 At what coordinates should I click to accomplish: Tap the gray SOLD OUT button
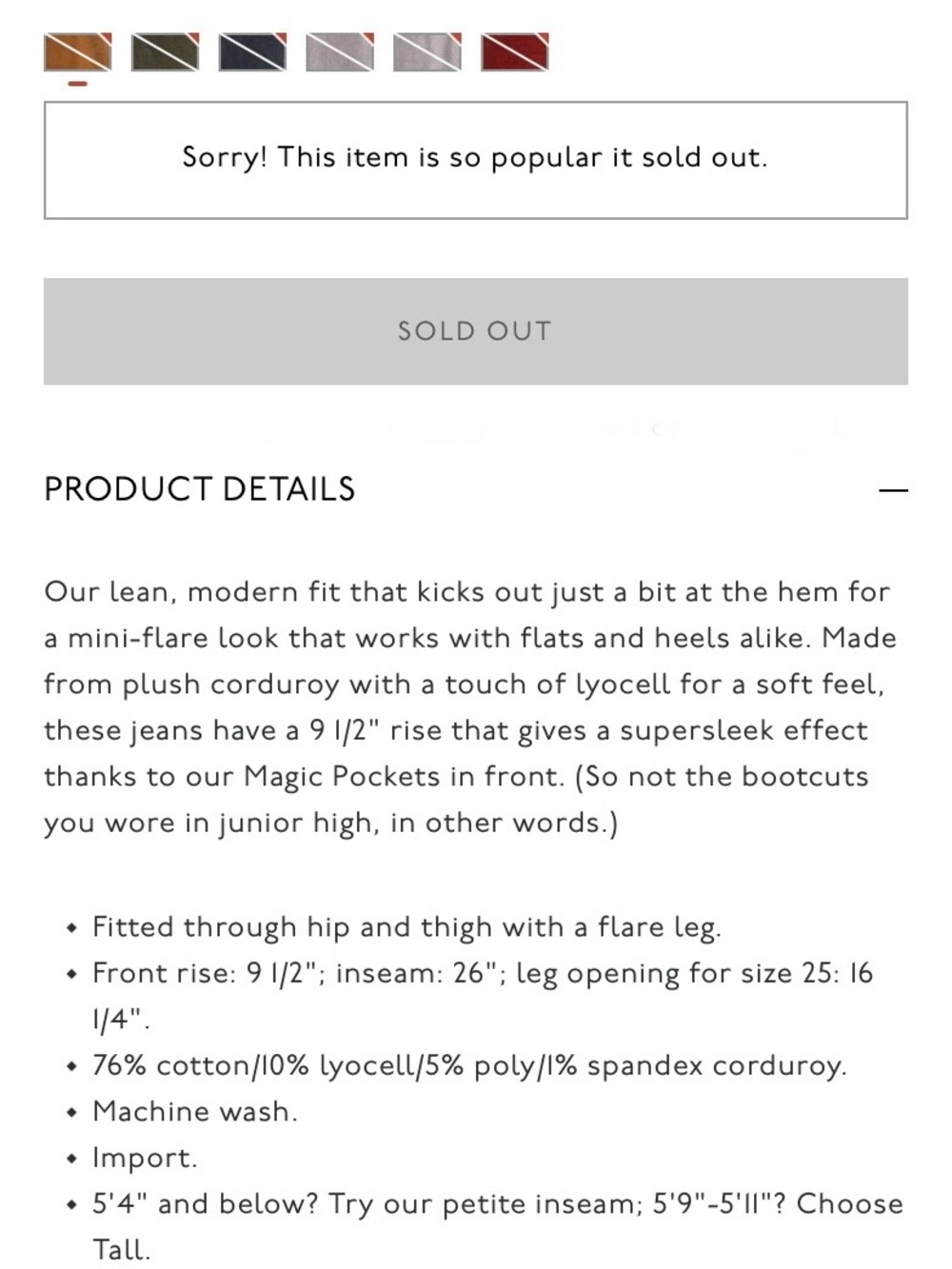(x=476, y=331)
